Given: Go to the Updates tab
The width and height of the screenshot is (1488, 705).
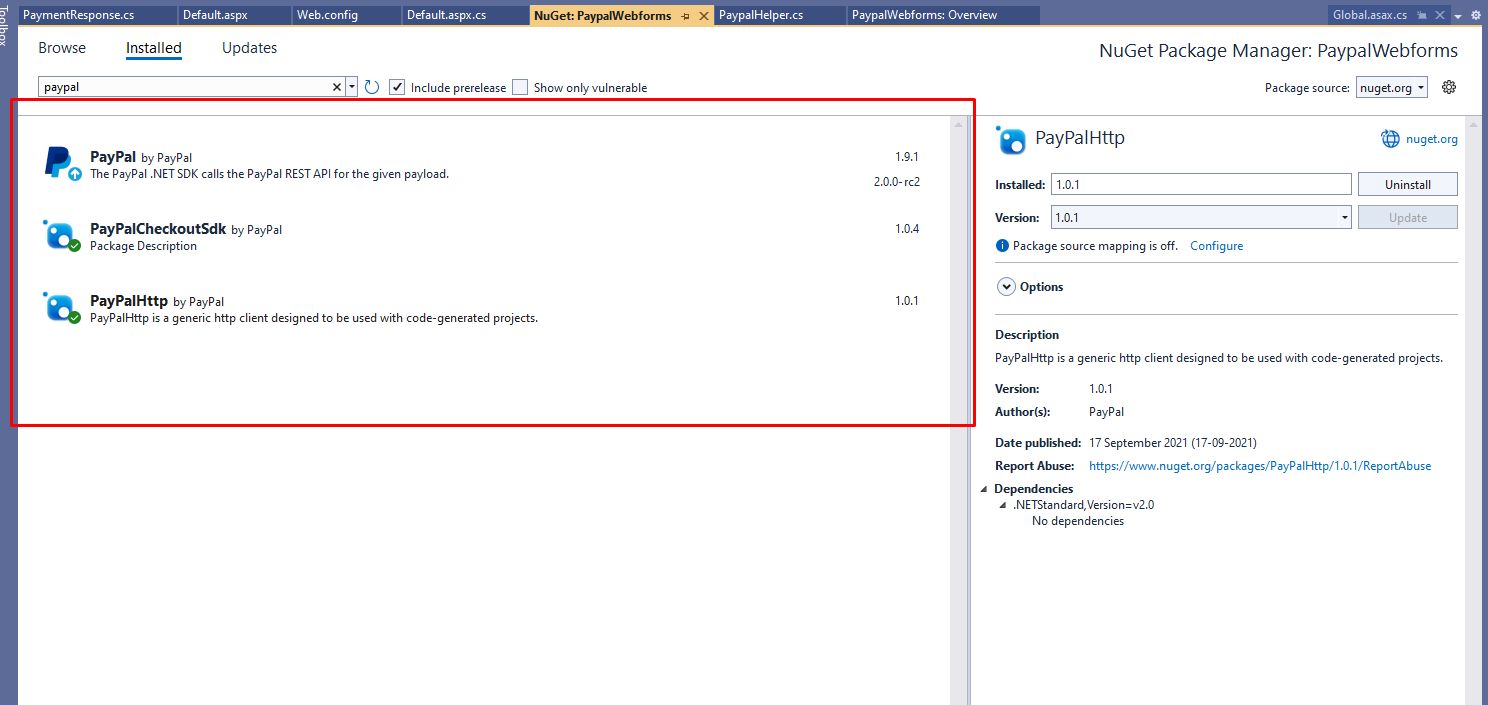Looking at the screenshot, I should (x=250, y=48).
